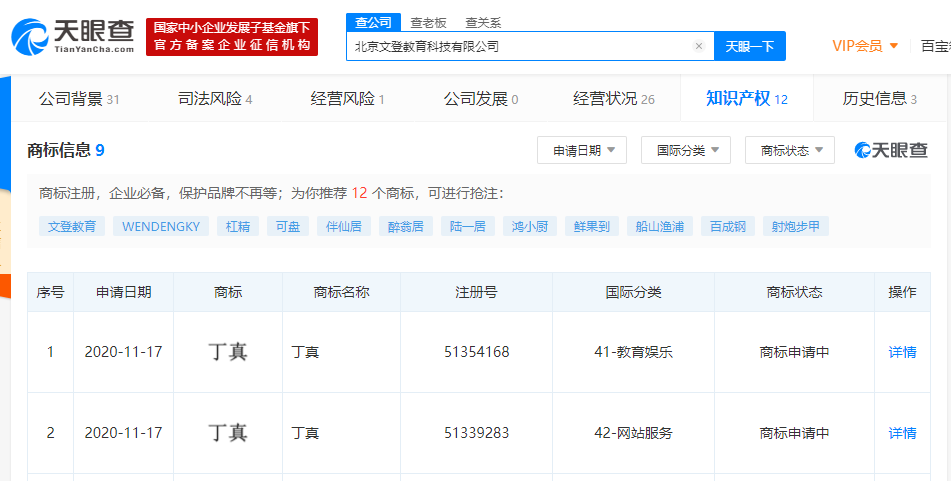This screenshot has height=481, width=951.
Task: Expand the 国际分类 filter dropdown
Action: [x=685, y=150]
